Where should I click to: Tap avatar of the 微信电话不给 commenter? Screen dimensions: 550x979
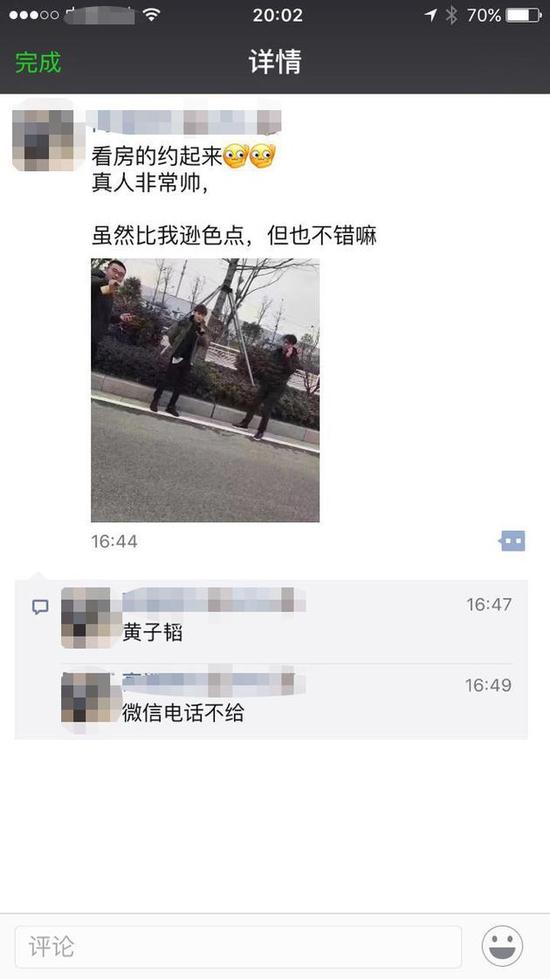pyautogui.click(x=86, y=697)
